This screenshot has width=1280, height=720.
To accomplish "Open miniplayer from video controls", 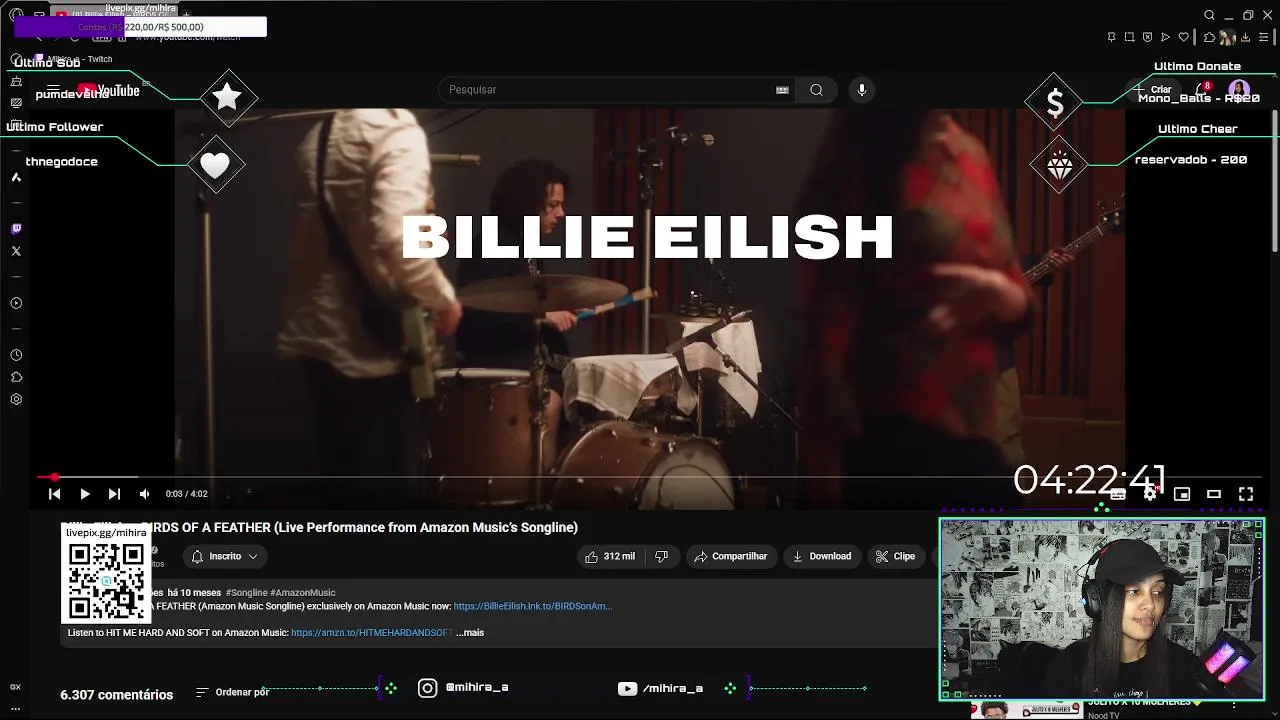I will pos(1182,494).
